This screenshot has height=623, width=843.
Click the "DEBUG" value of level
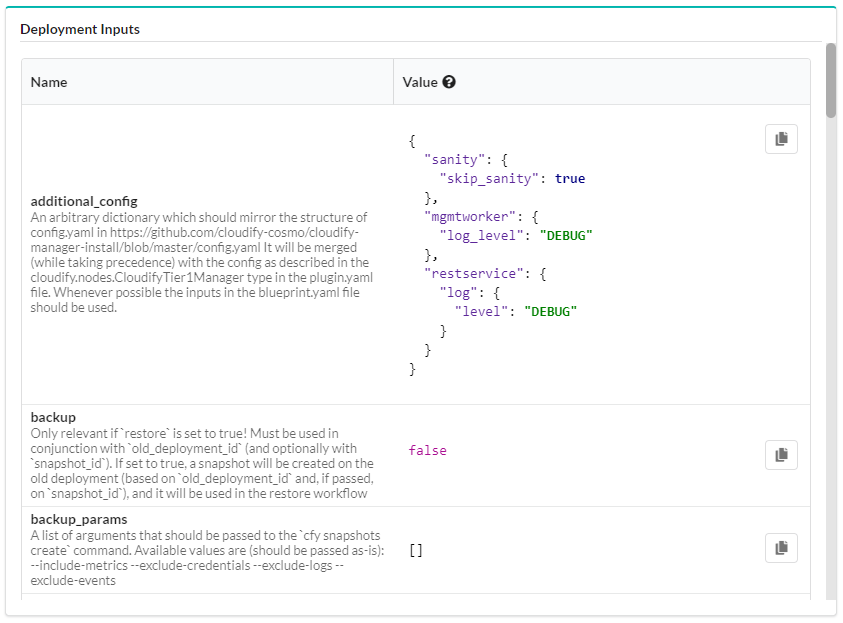[551, 312]
